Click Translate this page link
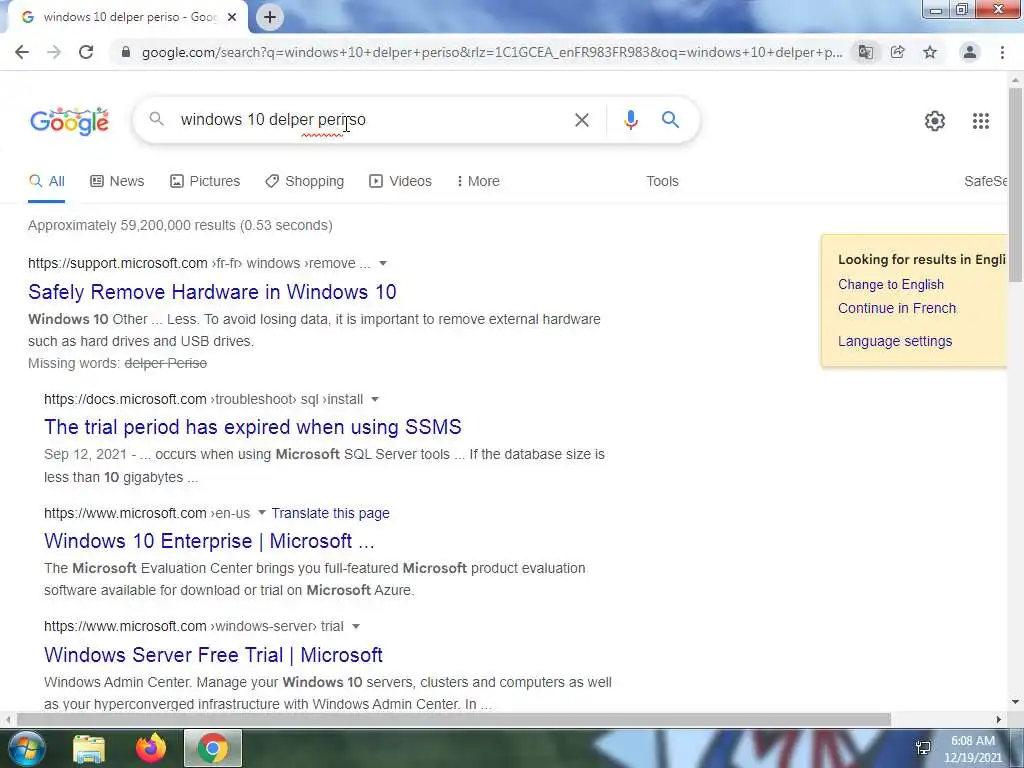The image size is (1024, 768). 330,513
